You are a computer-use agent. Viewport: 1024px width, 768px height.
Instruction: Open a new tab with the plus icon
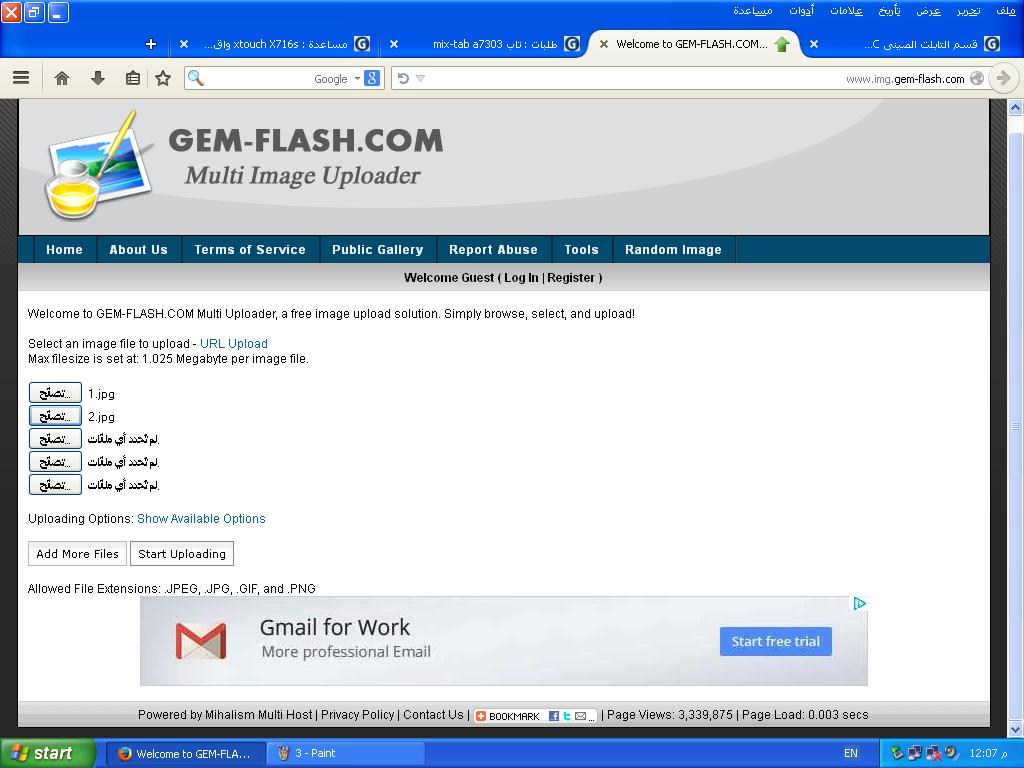tap(151, 44)
